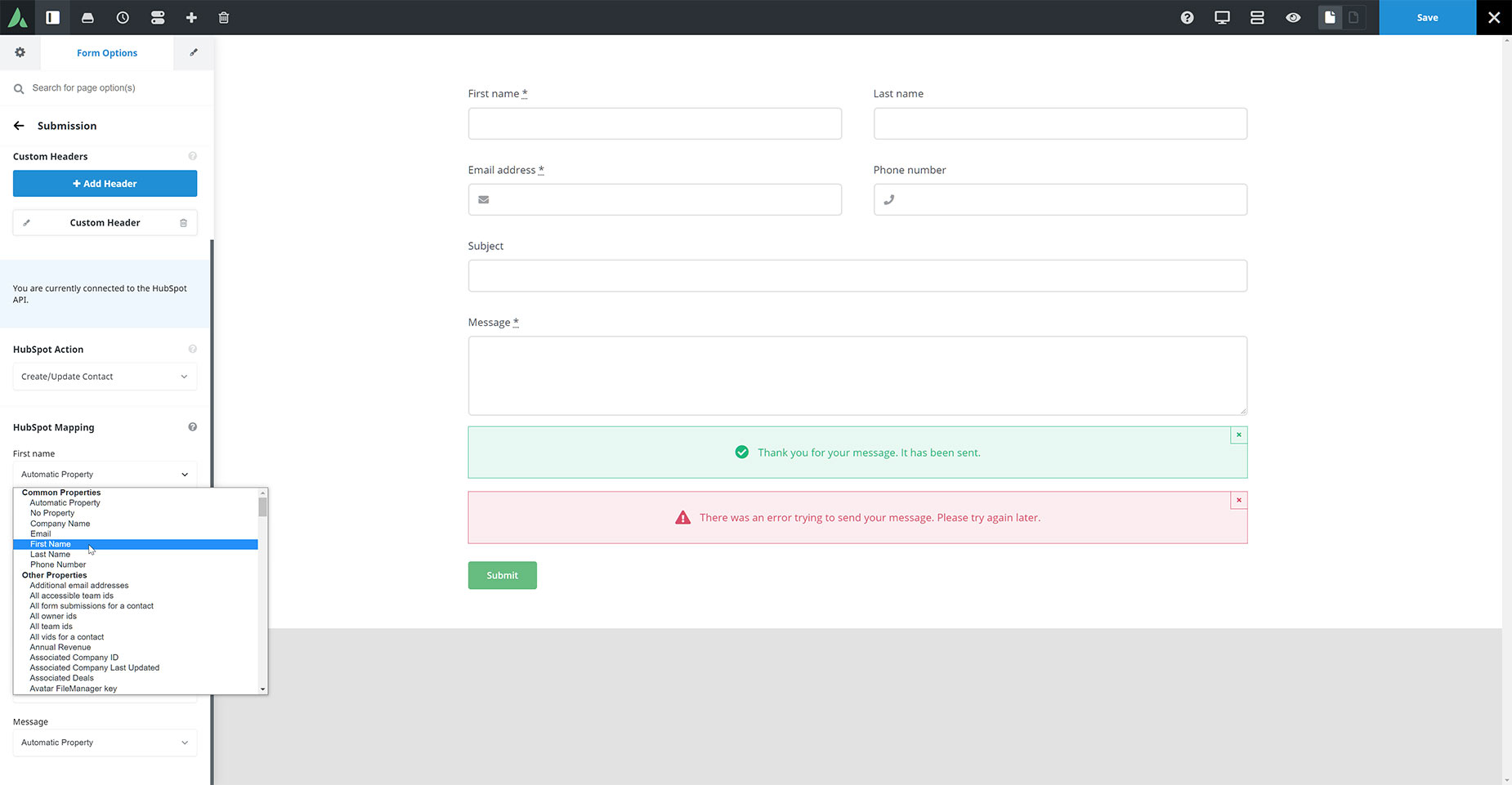Click the Subject input field

pyautogui.click(x=857, y=276)
